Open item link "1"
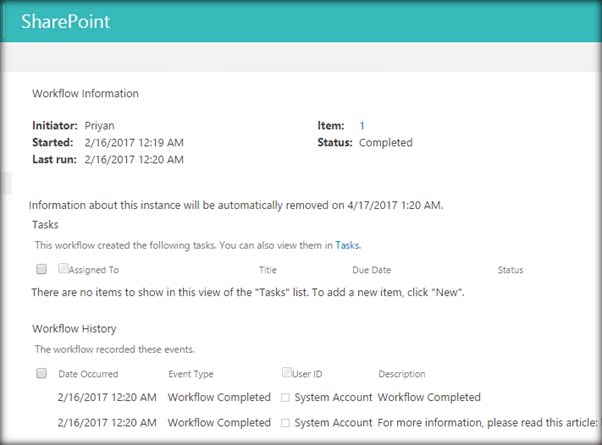Viewport: 602px width, 445px height. (362, 125)
